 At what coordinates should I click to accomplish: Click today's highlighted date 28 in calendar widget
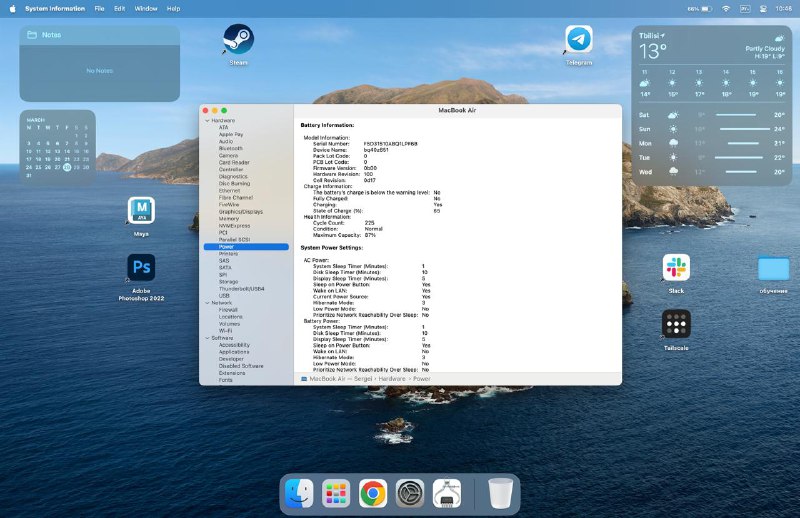pyautogui.click(x=67, y=167)
